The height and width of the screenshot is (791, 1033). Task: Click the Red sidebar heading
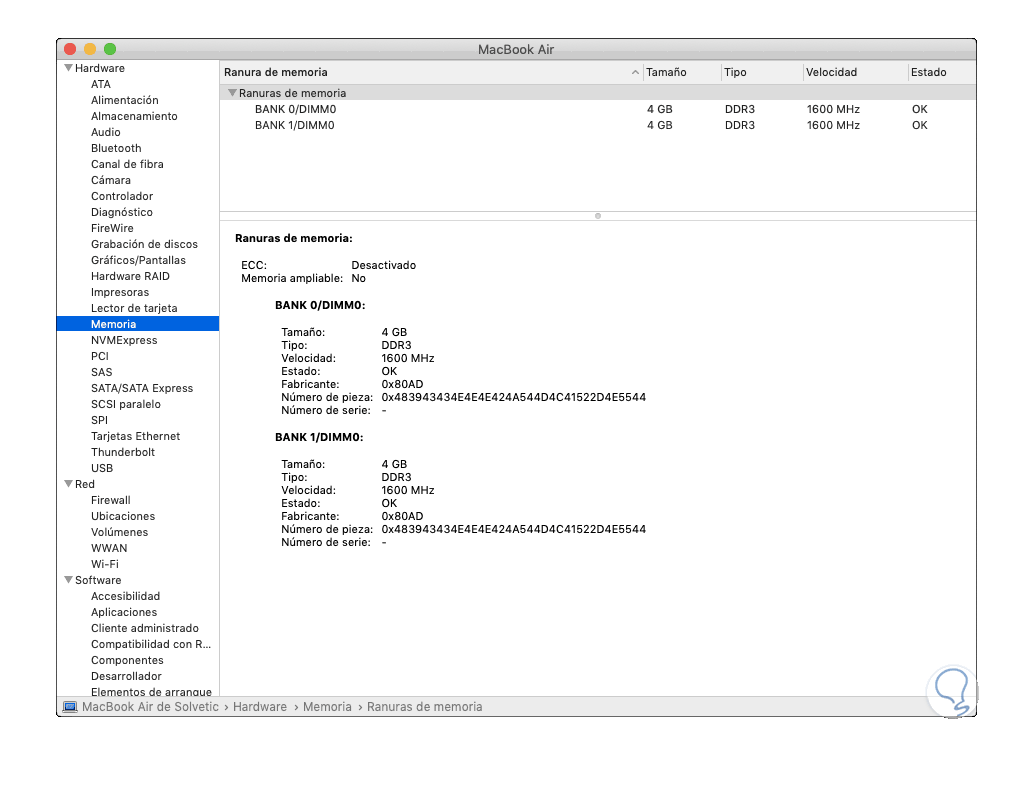pos(84,484)
